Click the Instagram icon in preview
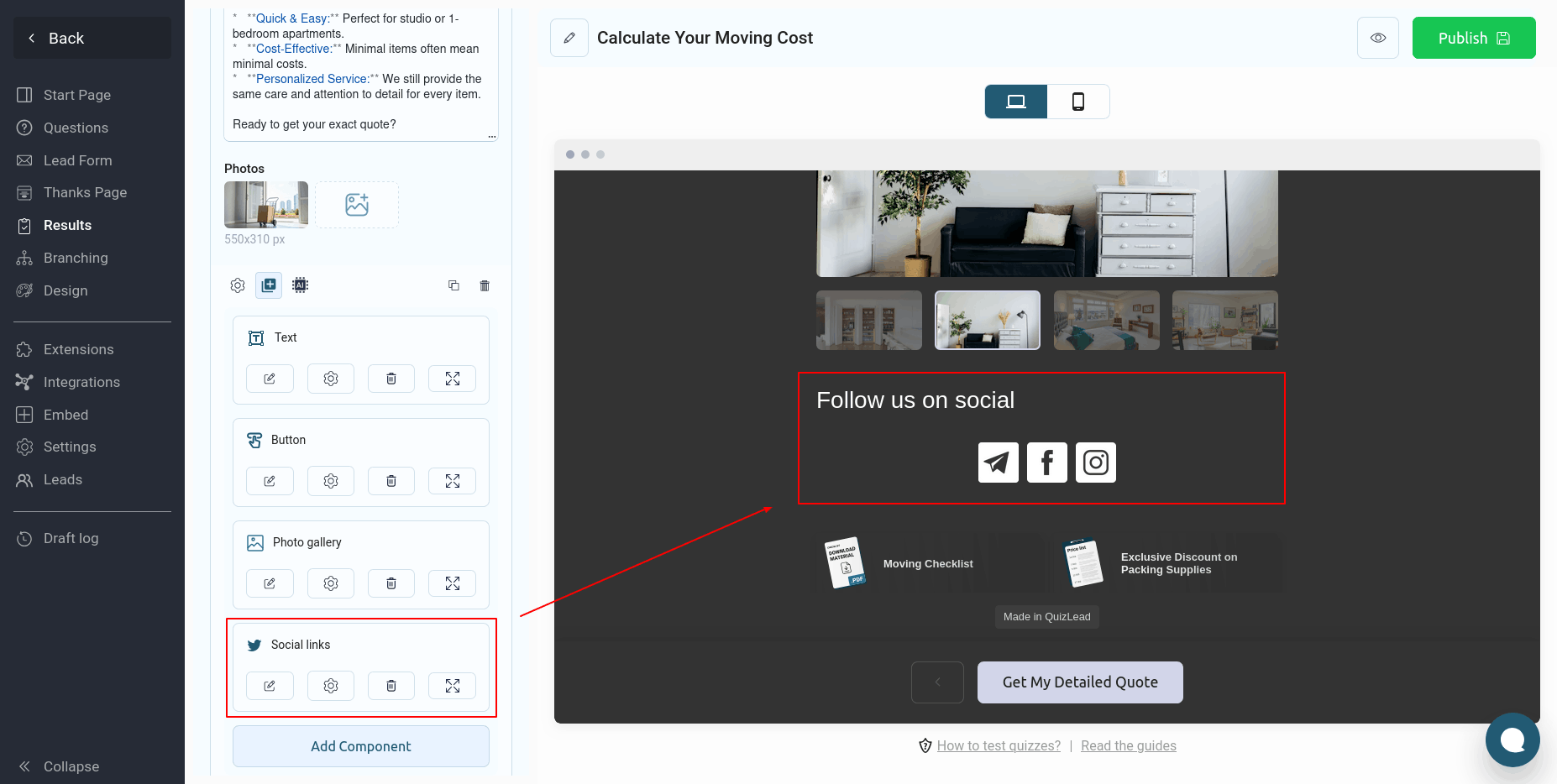Image resolution: width=1557 pixels, height=784 pixels. tap(1095, 463)
